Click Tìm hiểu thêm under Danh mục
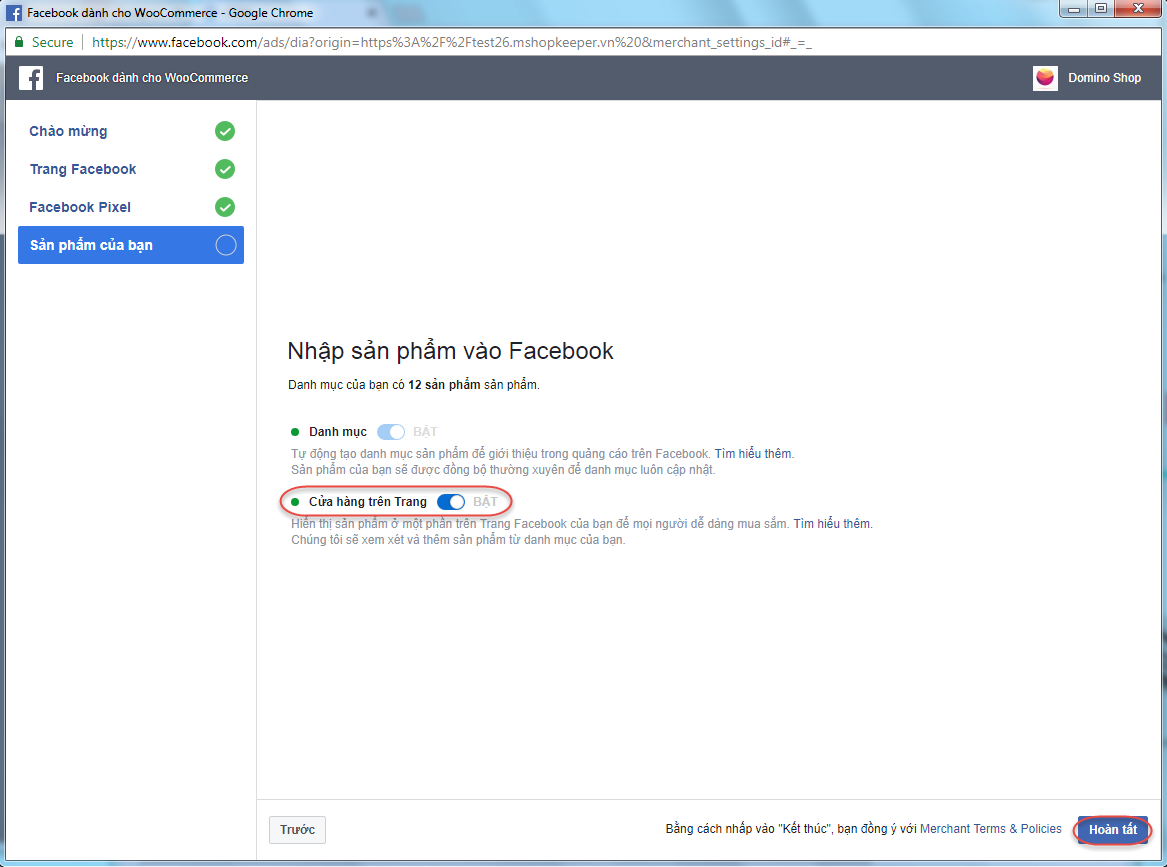Viewport: 1167px width, 867px height. 753,453
